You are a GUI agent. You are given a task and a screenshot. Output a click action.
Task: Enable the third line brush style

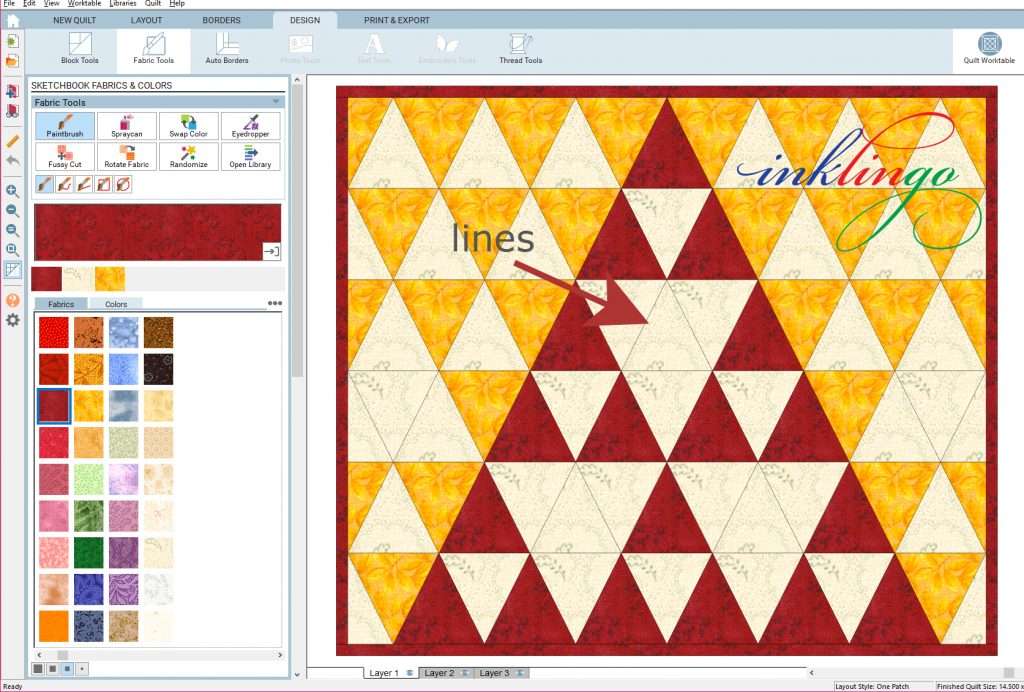click(84, 185)
